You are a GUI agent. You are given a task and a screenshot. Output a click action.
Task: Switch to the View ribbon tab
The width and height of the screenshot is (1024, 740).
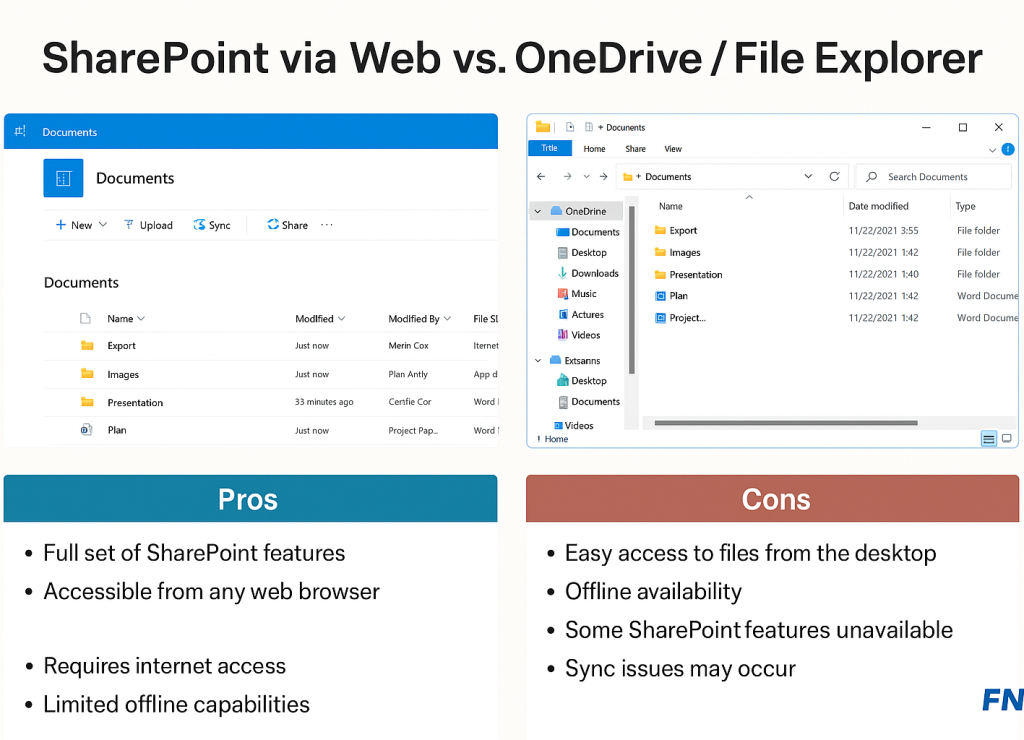click(x=672, y=149)
